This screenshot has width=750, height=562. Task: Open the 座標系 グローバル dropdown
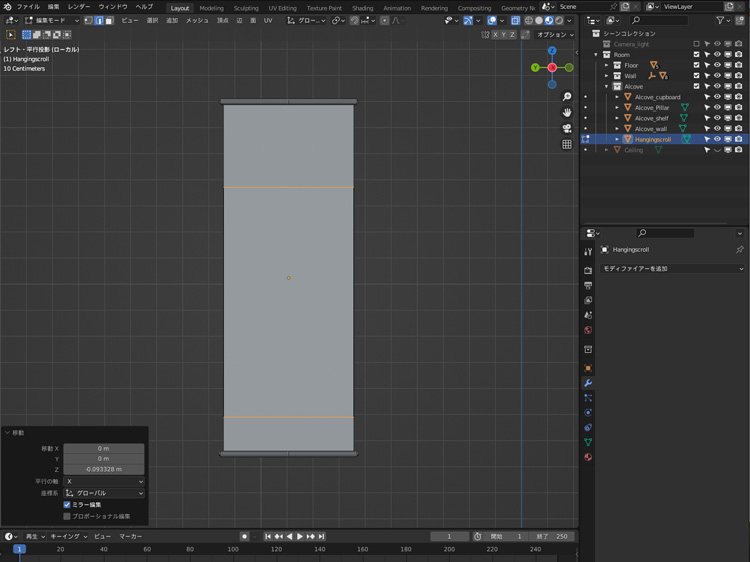point(104,493)
